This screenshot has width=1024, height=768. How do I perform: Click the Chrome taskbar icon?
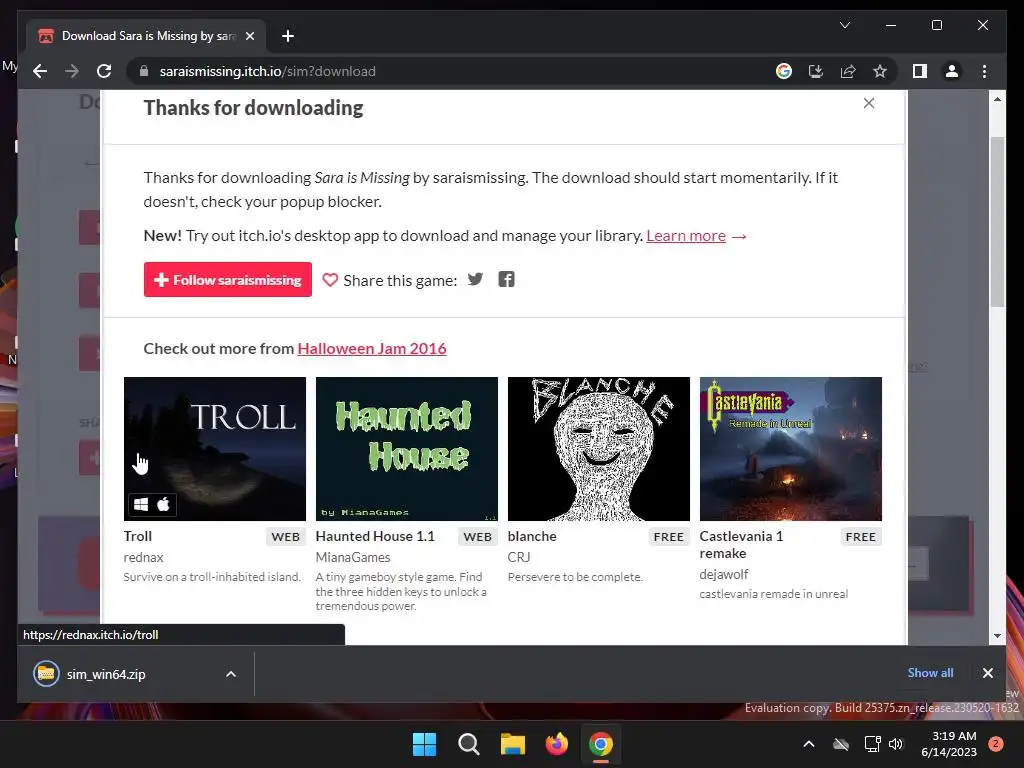click(601, 744)
